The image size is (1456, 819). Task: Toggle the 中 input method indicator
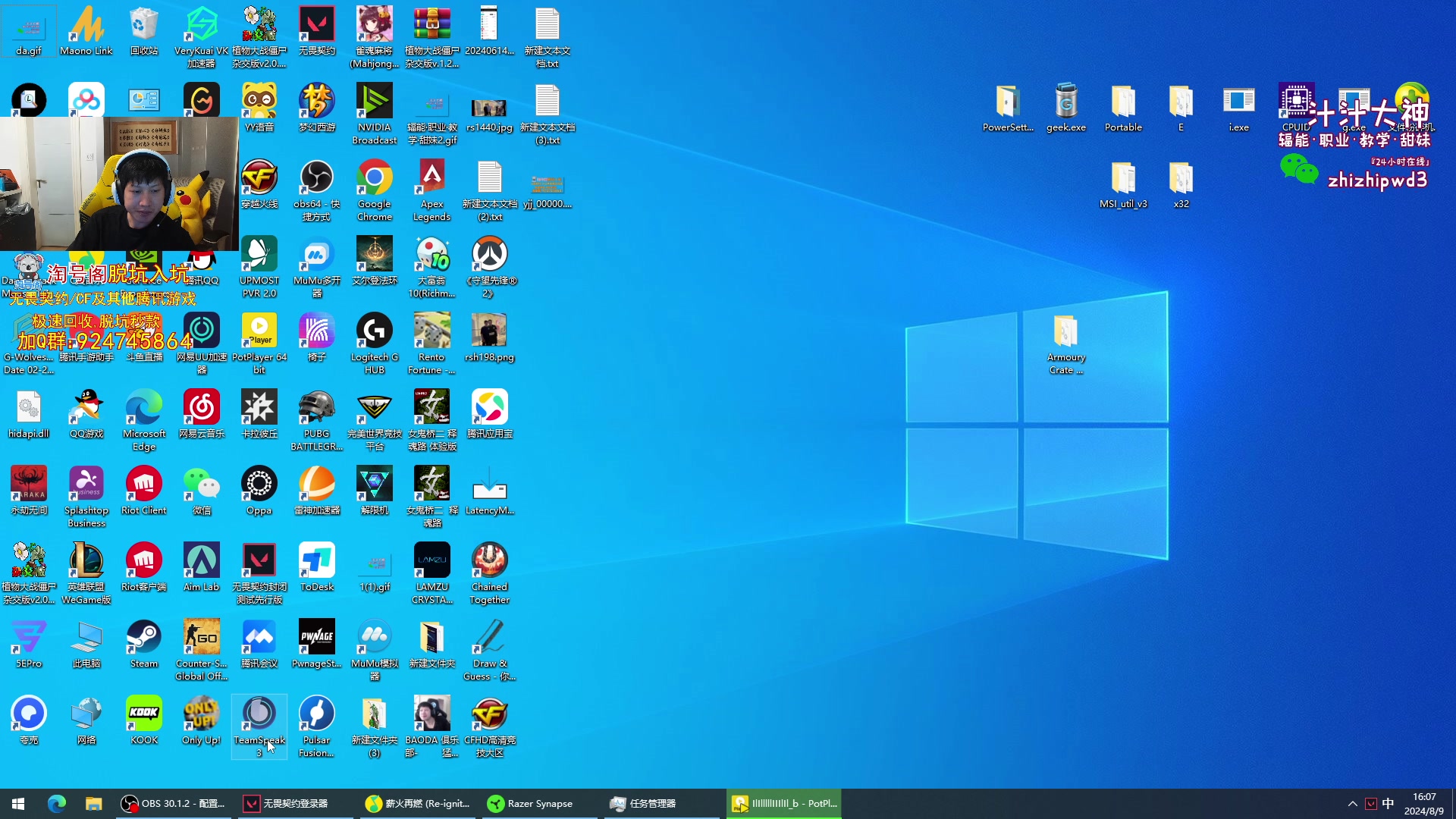[x=1388, y=804]
